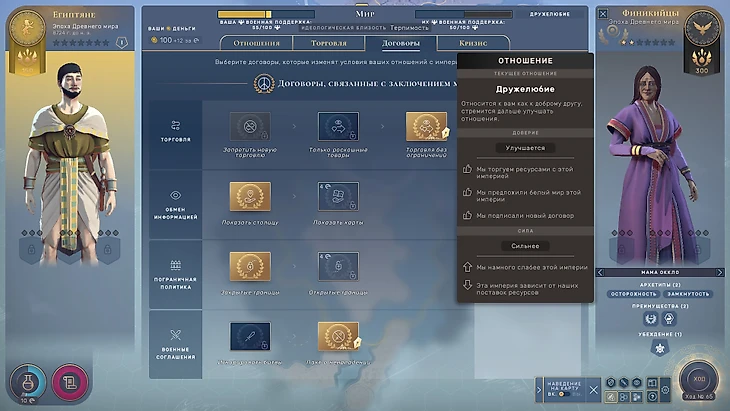Open the question mark help icon
730x411 pixels.
(x=652, y=397)
